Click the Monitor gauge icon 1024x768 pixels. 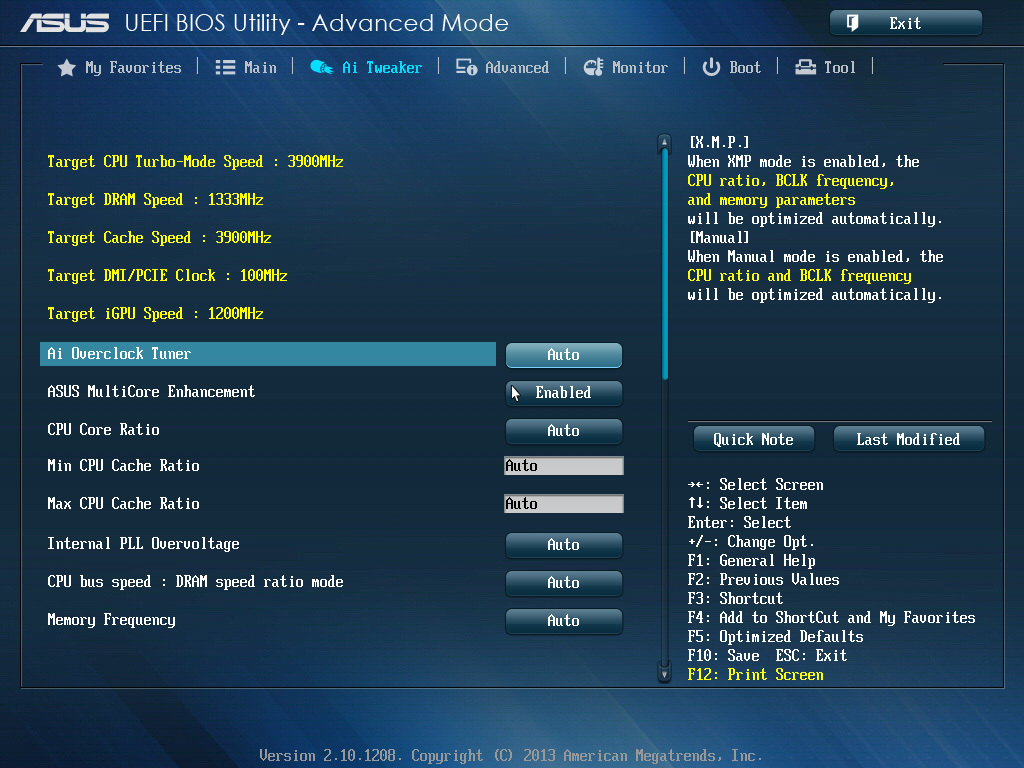[594, 67]
